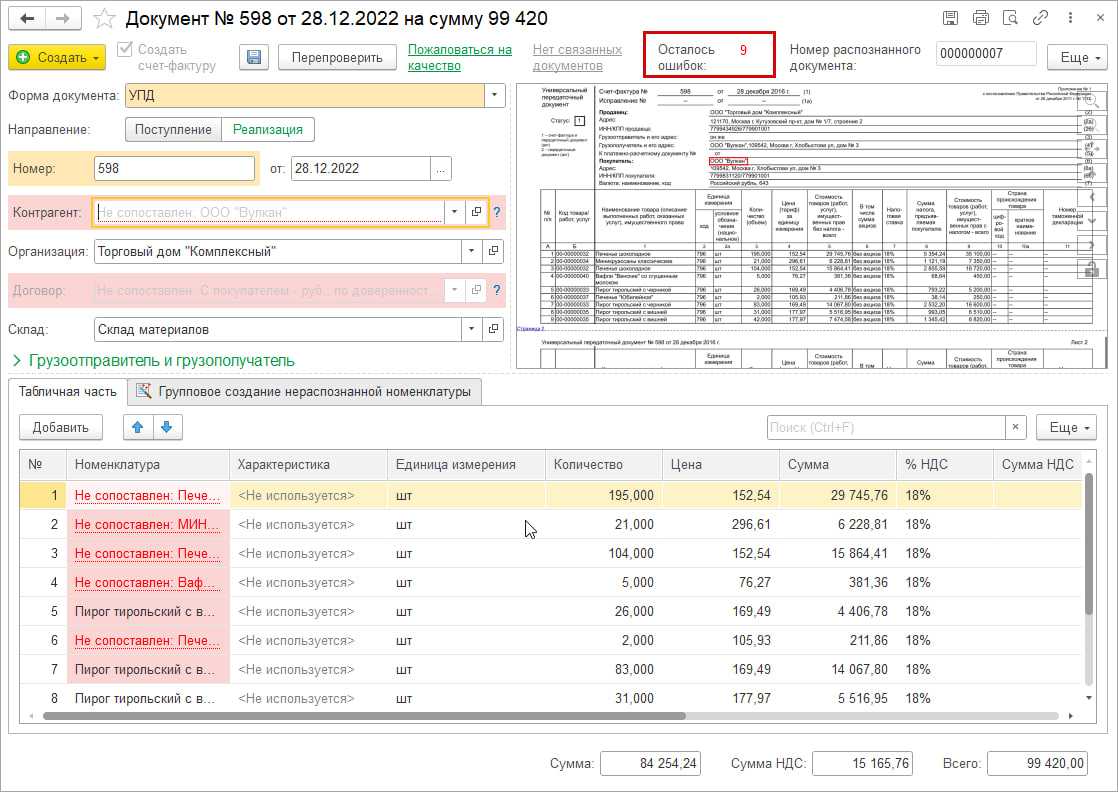Move row up with blue up arrow
This screenshot has width=1118, height=792.
(138, 427)
